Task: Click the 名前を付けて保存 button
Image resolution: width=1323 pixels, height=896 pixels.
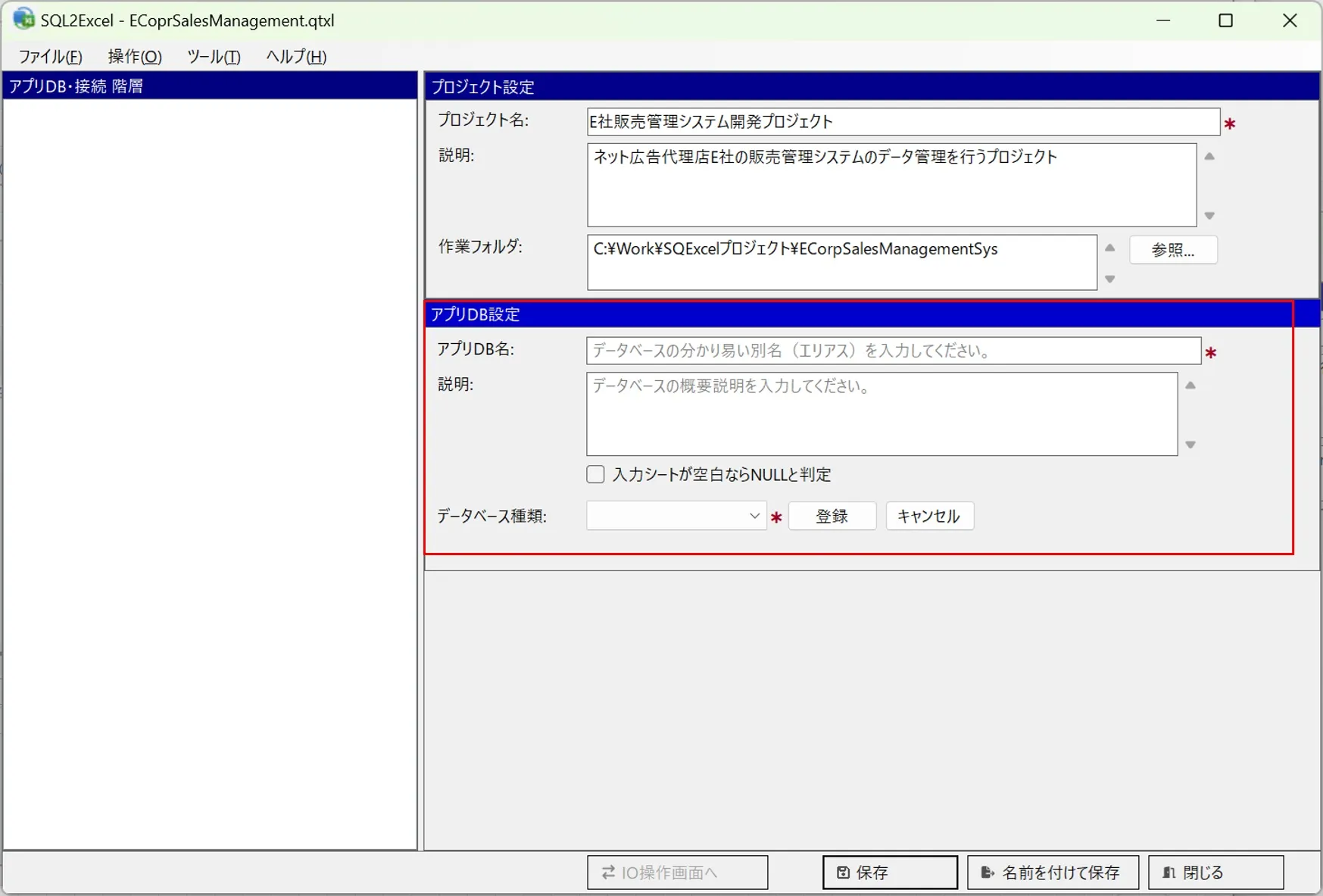Action: click(x=1053, y=873)
